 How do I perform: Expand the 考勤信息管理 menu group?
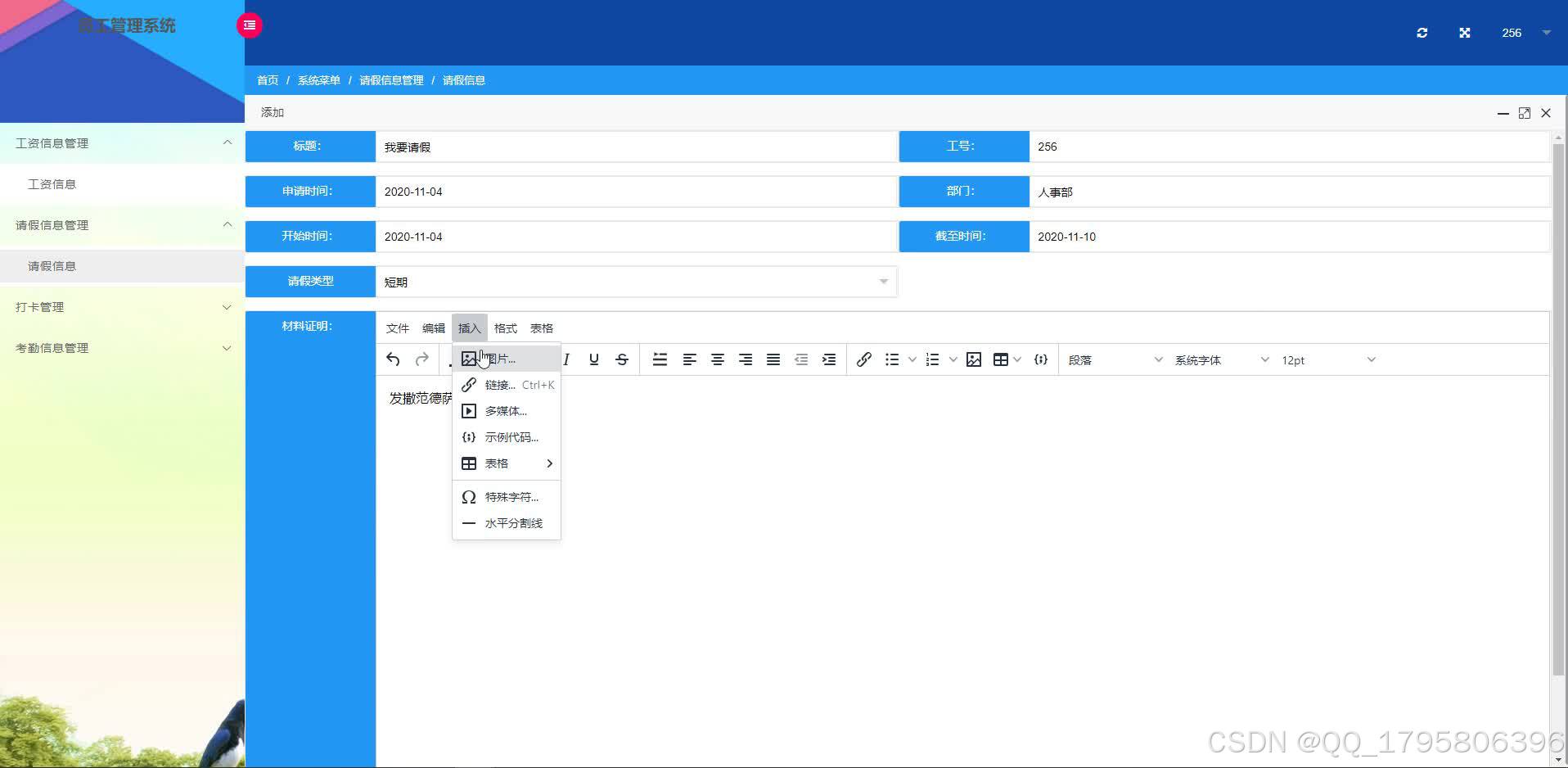[123, 348]
